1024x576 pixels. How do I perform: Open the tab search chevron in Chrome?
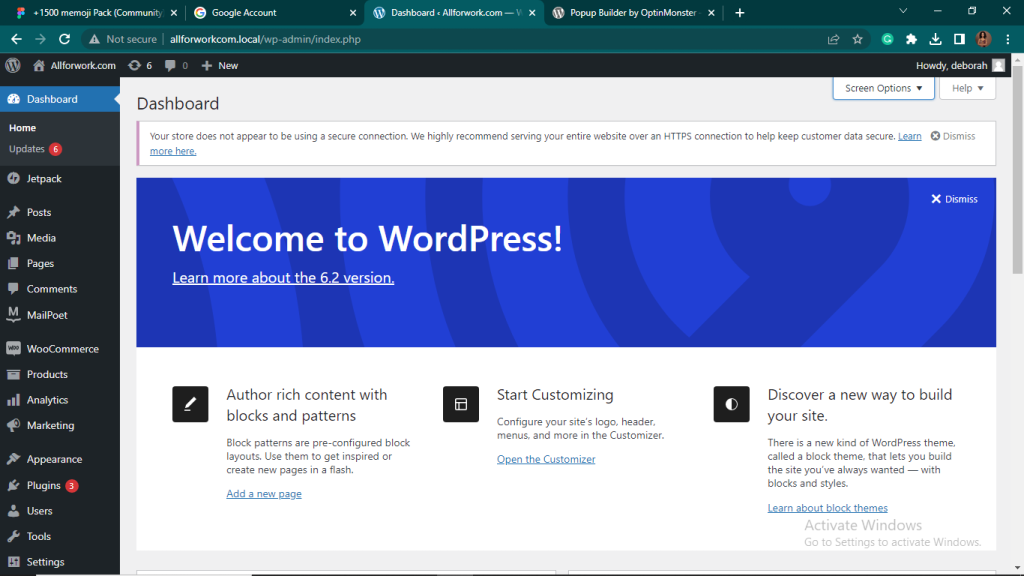coord(903,11)
